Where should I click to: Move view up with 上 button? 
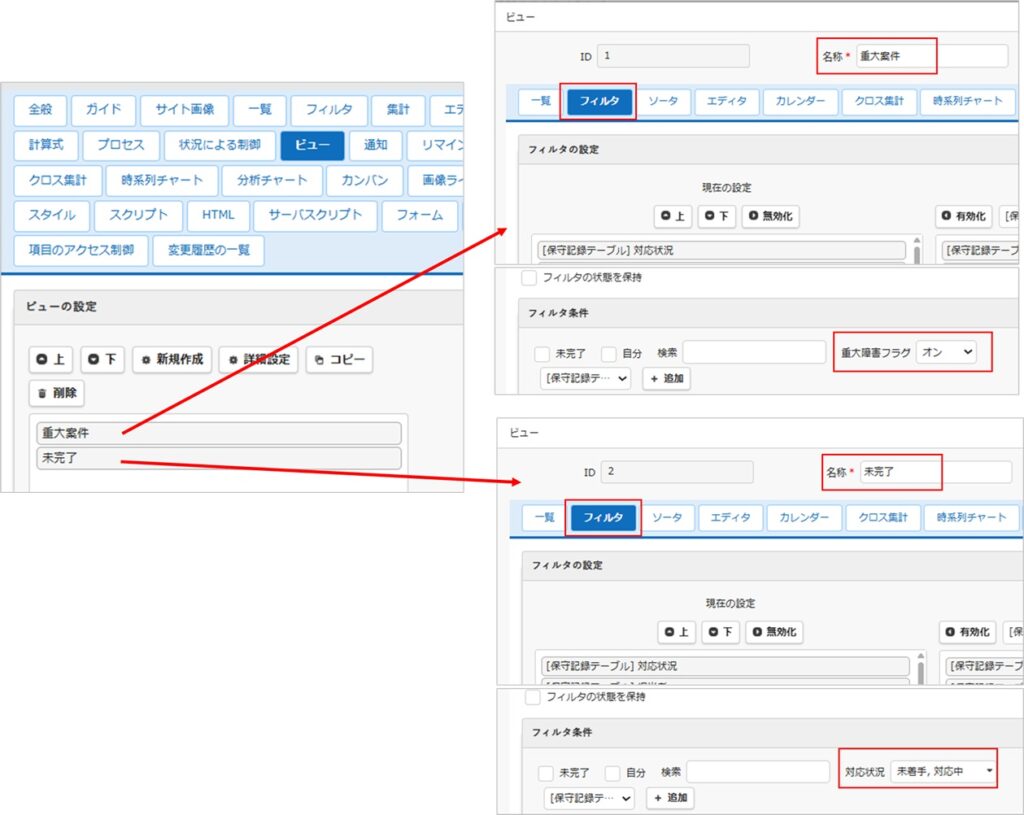(x=50, y=360)
